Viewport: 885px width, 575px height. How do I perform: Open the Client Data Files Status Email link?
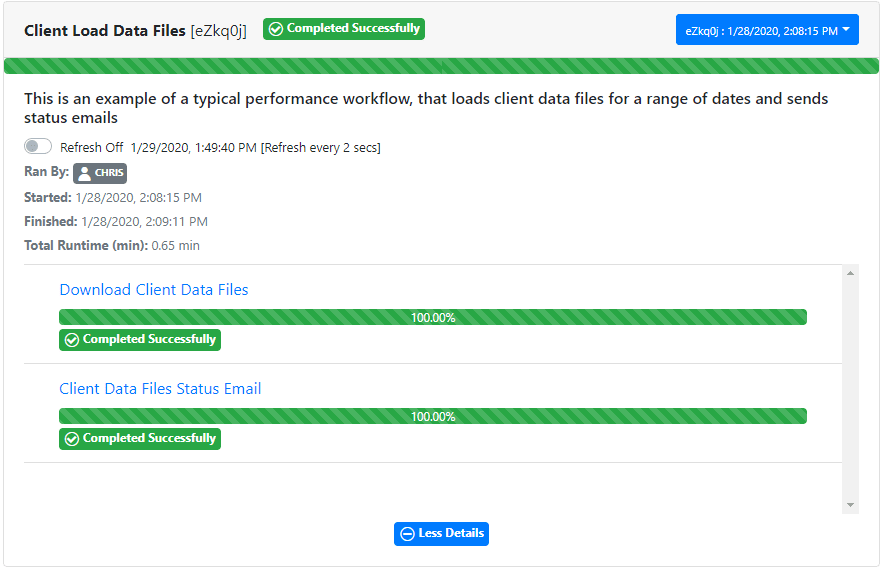coord(160,389)
